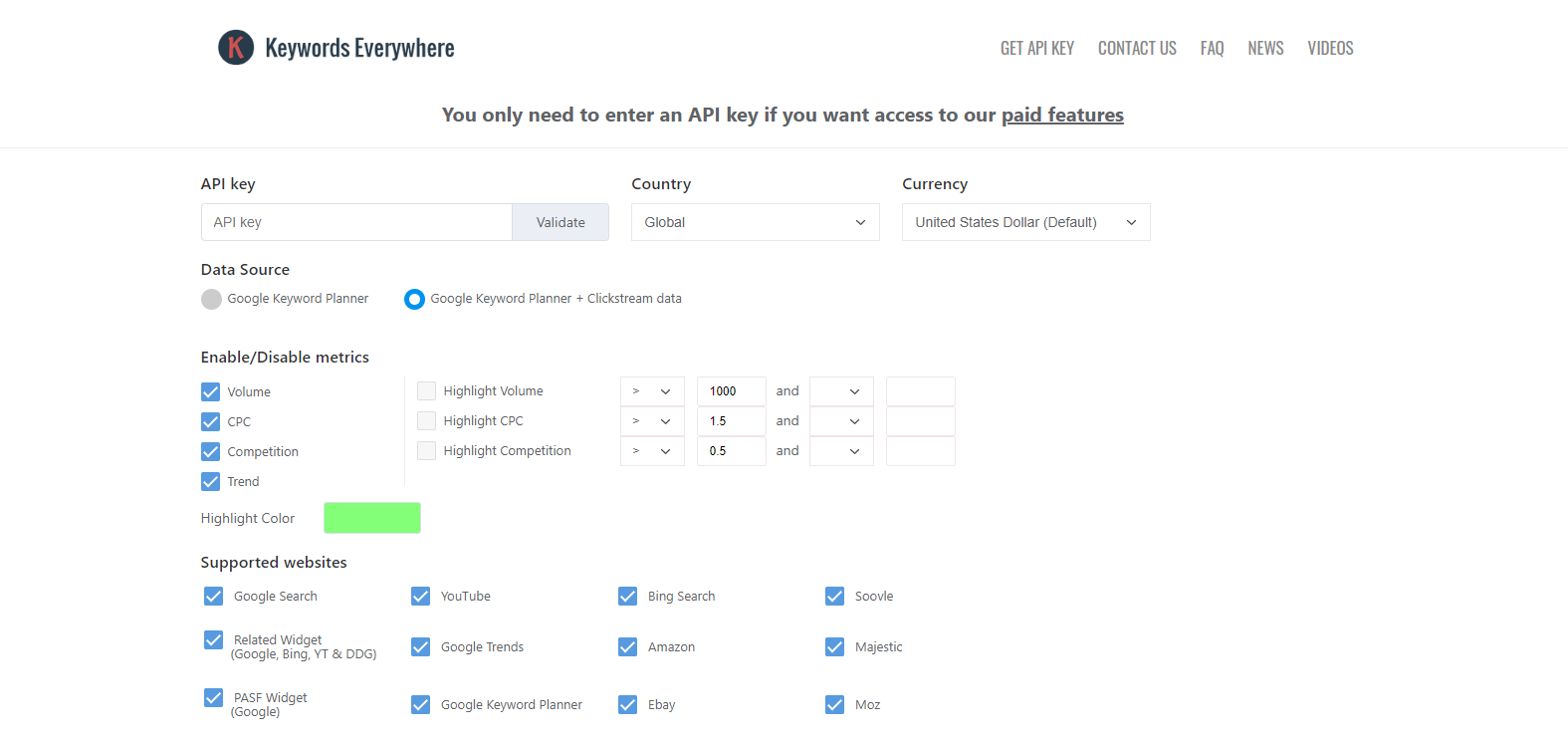The image size is (1568, 744).
Task: Toggle the Google Trends checkbox
Action: pyautogui.click(x=420, y=646)
